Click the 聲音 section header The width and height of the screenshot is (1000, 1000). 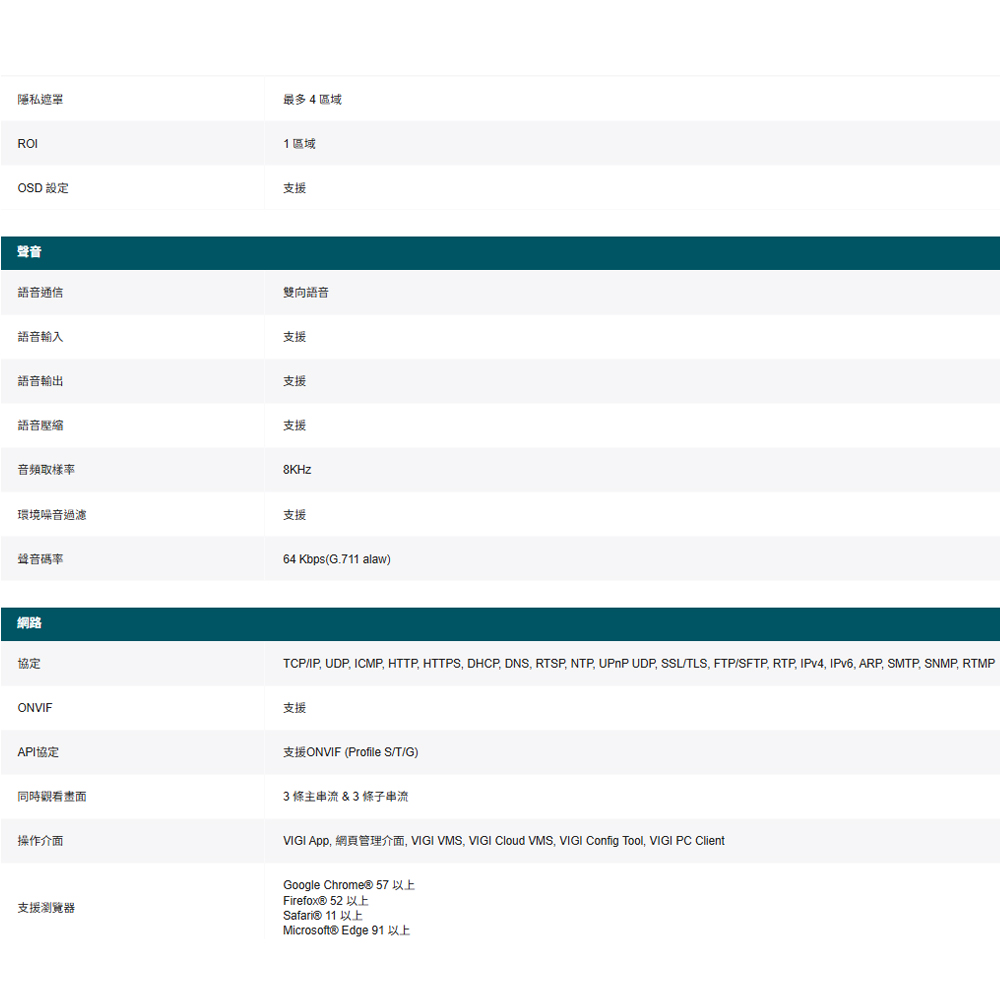[x=29, y=253]
